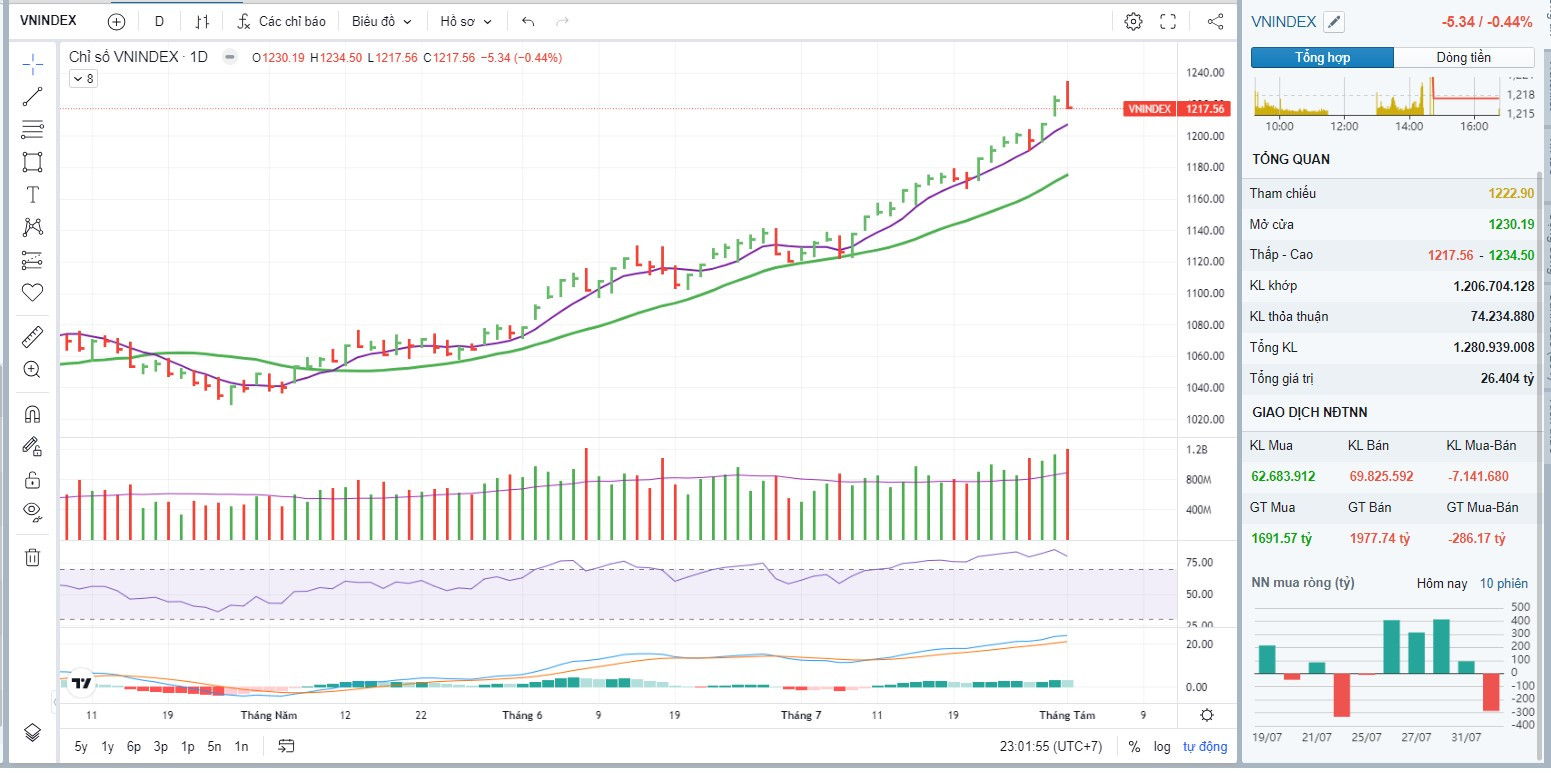Click the add symbol plus button
The width and height of the screenshot is (1551, 773).
coord(117,21)
